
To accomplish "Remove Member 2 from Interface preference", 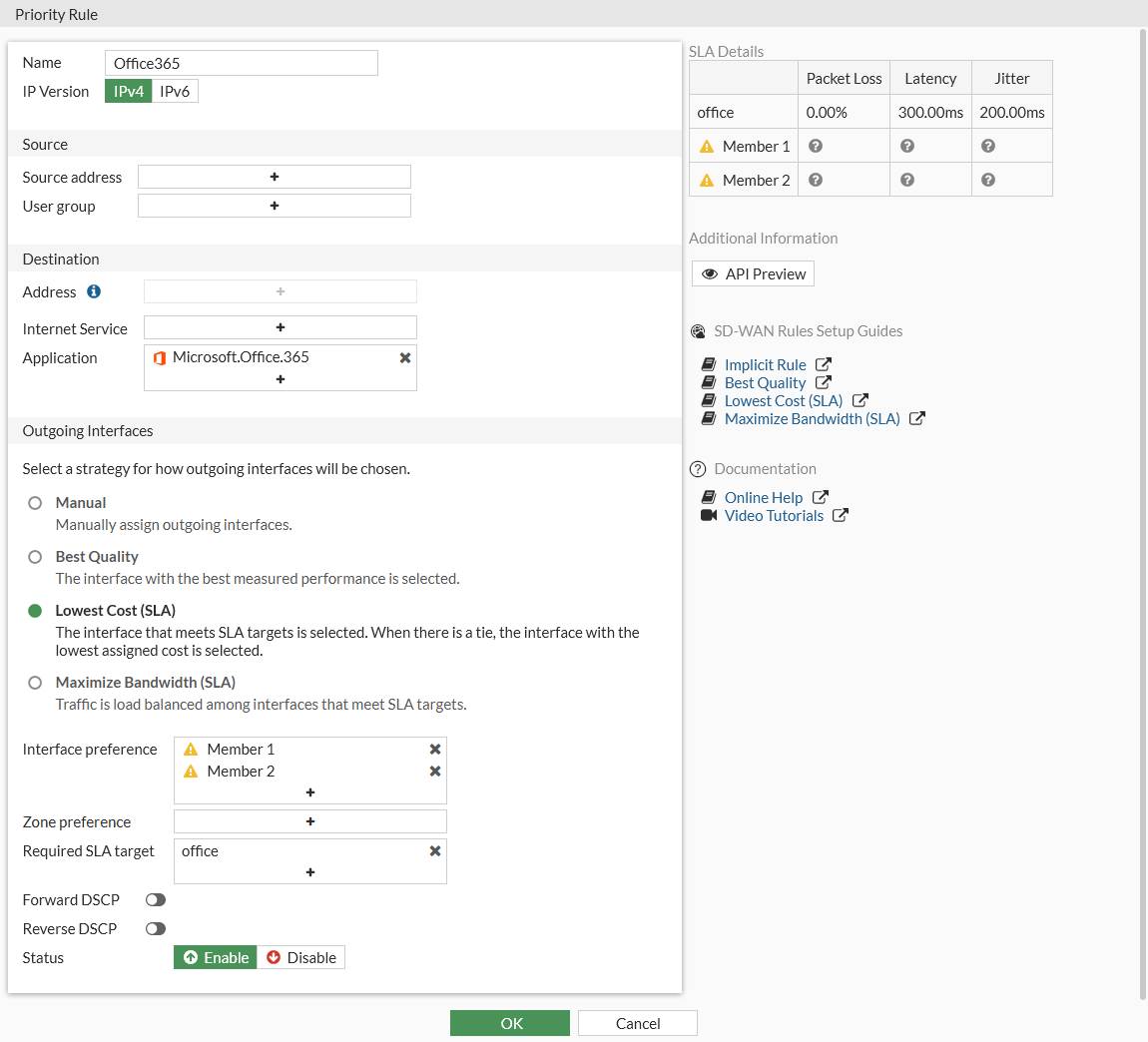I will coord(435,772).
